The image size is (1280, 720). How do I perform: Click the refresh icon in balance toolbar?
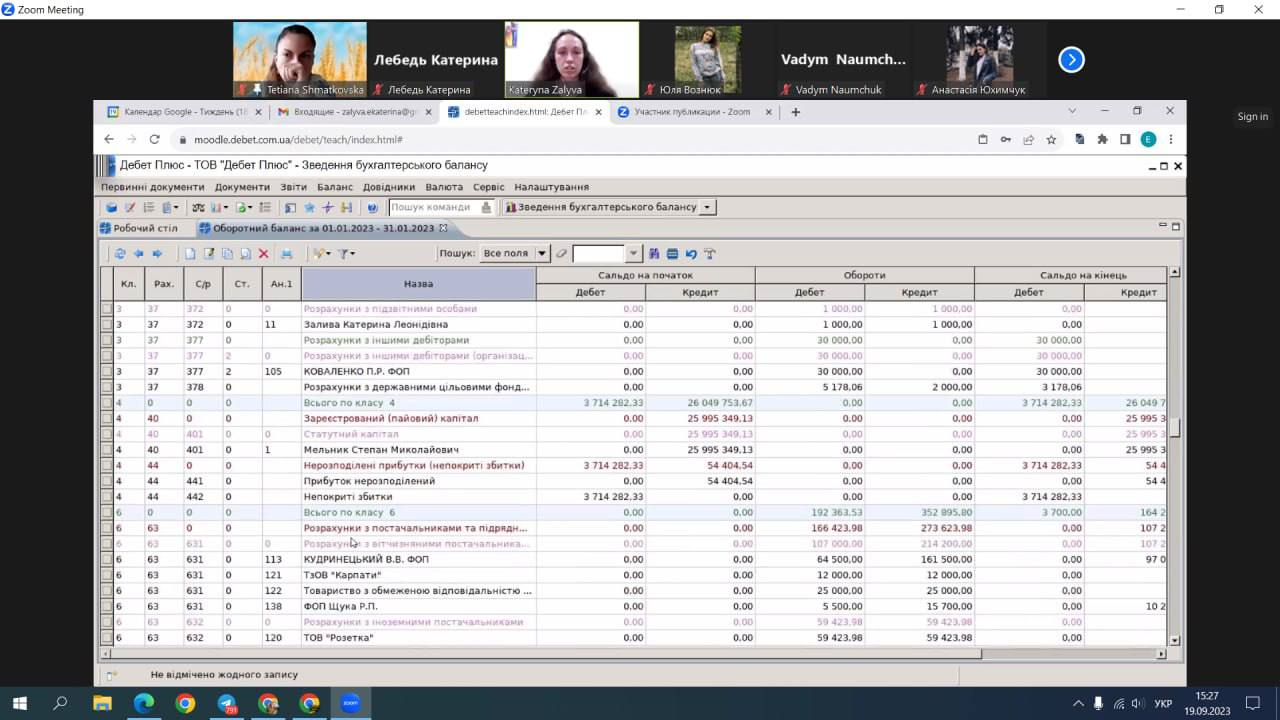[120, 254]
